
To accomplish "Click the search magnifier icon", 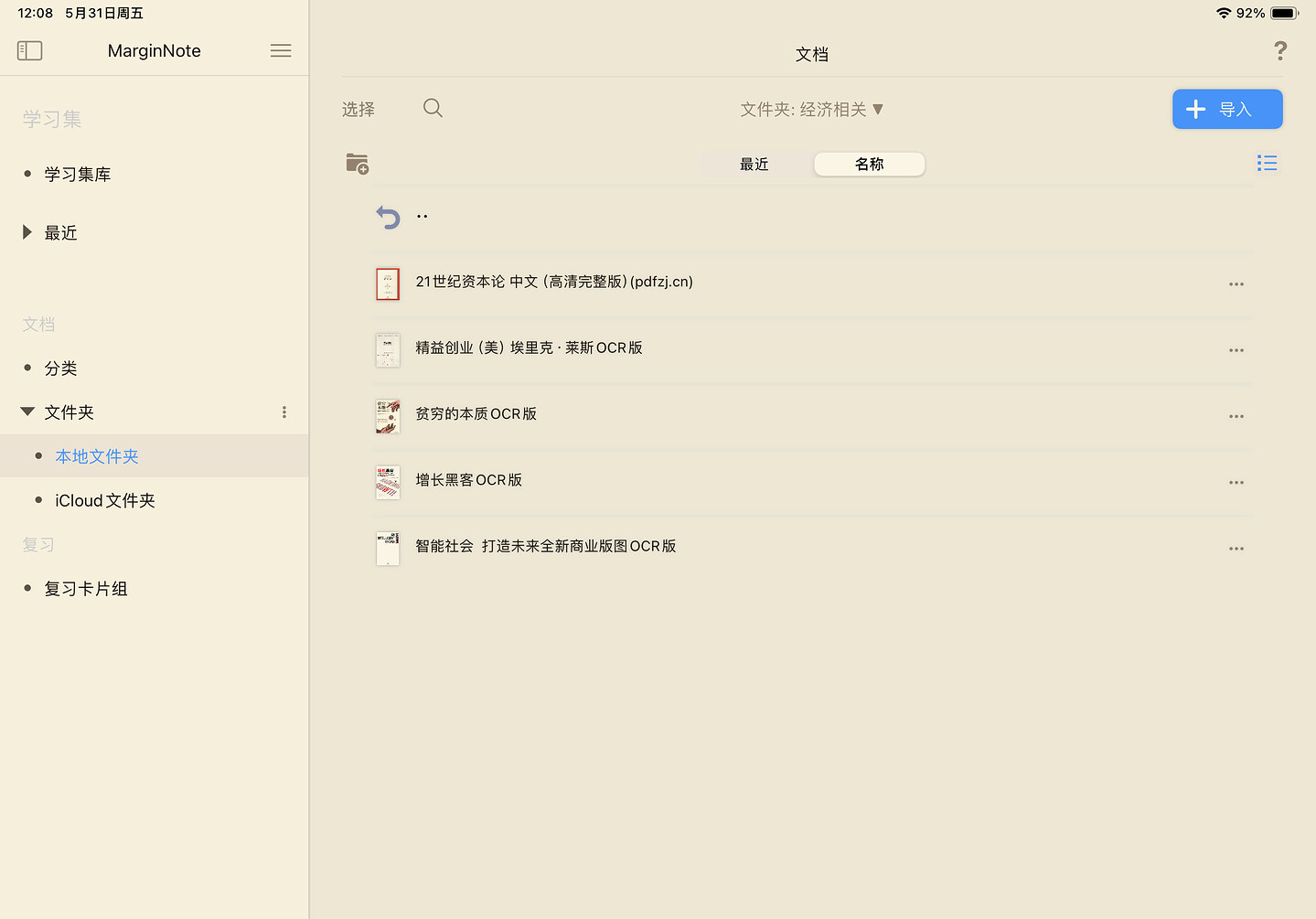I will click(x=433, y=108).
